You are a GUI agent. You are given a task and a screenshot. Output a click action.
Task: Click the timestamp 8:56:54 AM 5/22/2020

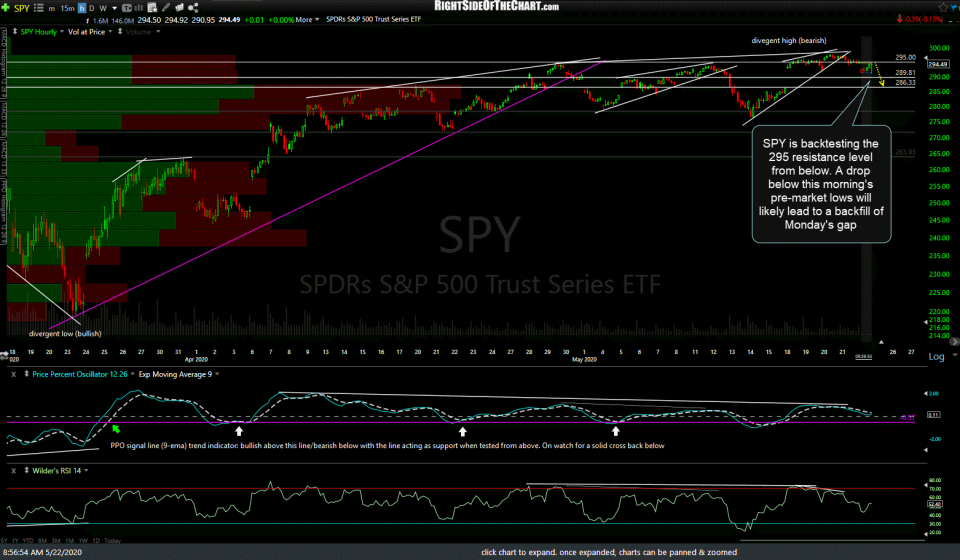[x=42, y=552]
